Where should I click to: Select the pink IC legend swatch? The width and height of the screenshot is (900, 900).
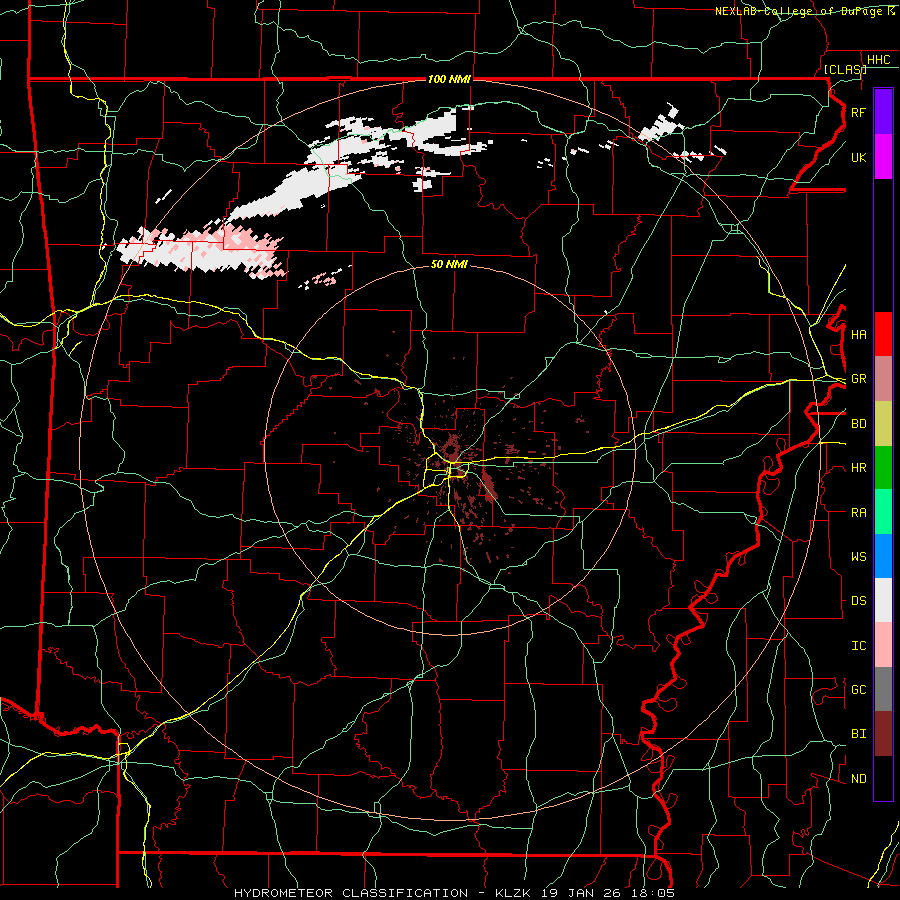pos(883,645)
